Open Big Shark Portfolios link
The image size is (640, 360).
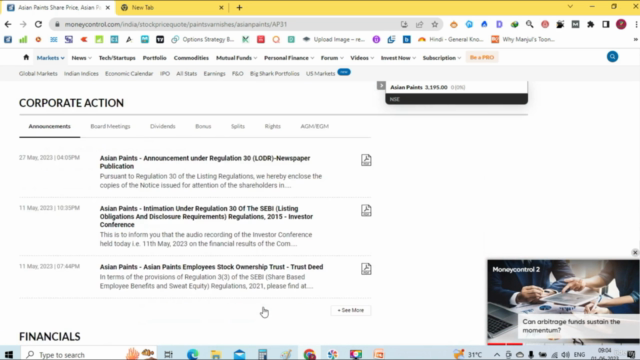[275, 74]
